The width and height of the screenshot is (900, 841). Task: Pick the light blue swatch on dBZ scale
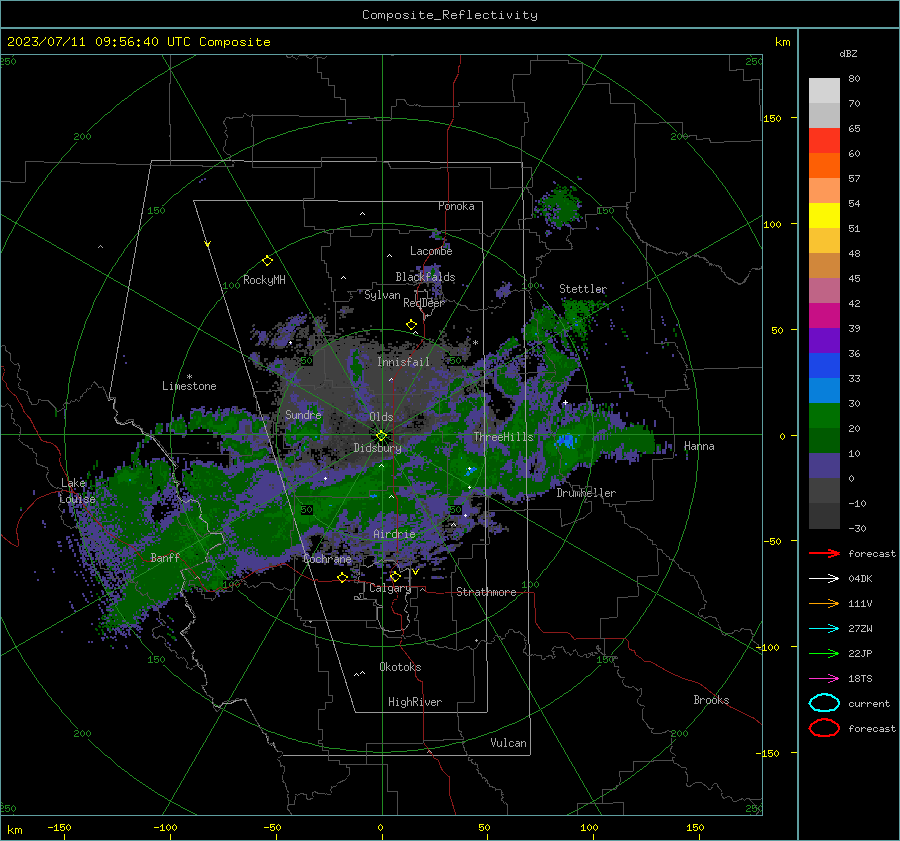(x=824, y=390)
